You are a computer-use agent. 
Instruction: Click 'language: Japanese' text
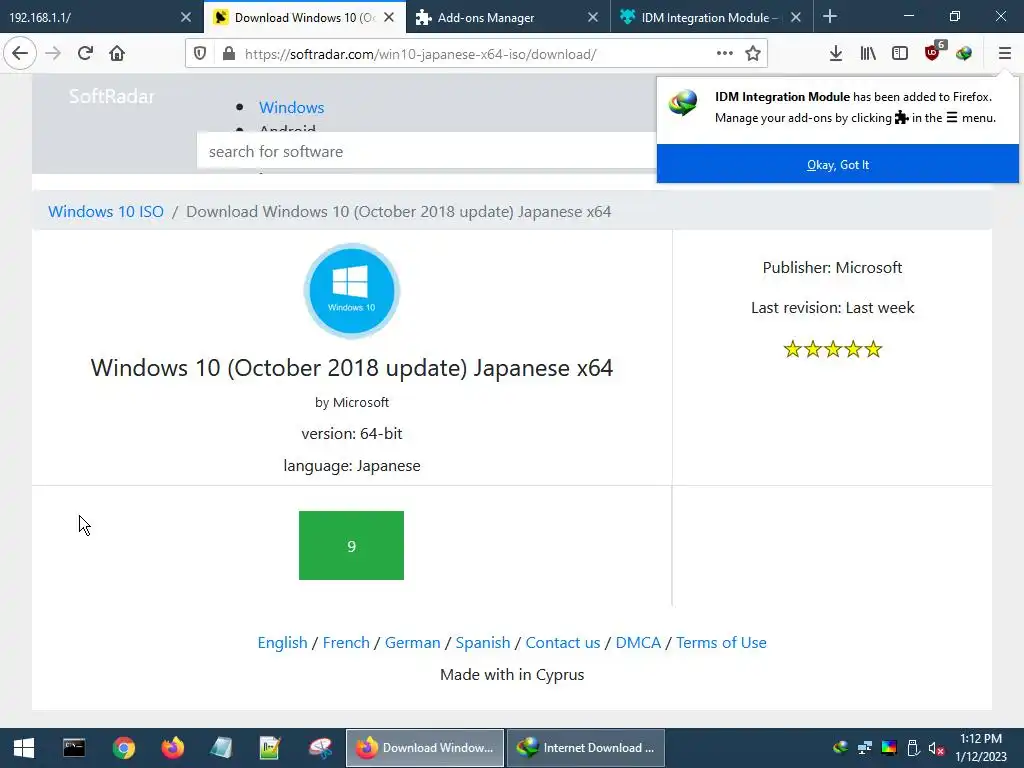pos(351,466)
